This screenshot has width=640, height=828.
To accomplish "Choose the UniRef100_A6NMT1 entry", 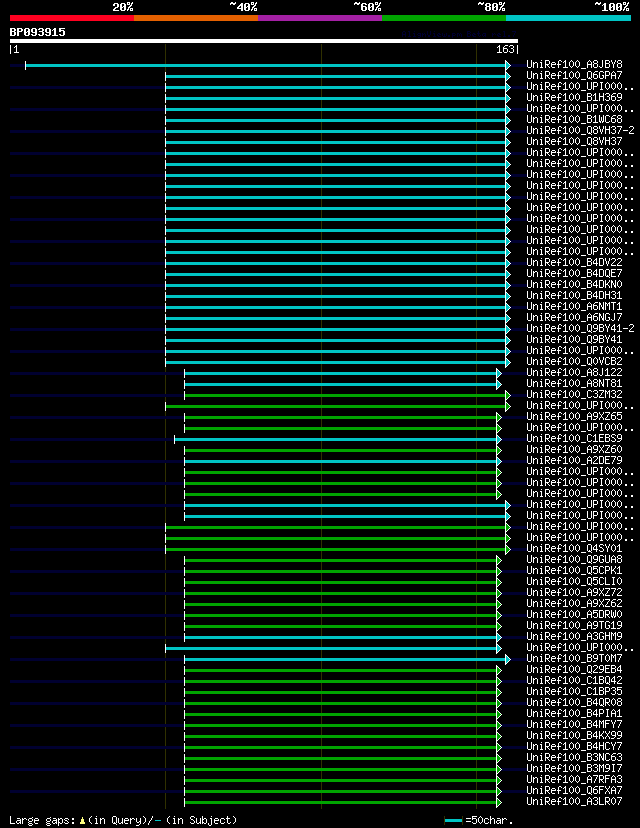I will point(575,307).
